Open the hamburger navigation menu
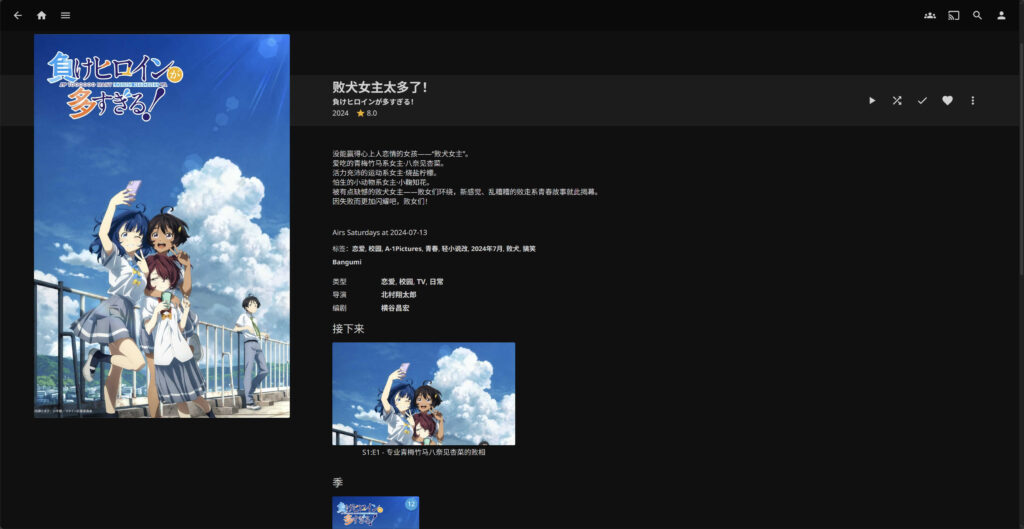This screenshot has height=529, width=1024. [x=65, y=15]
